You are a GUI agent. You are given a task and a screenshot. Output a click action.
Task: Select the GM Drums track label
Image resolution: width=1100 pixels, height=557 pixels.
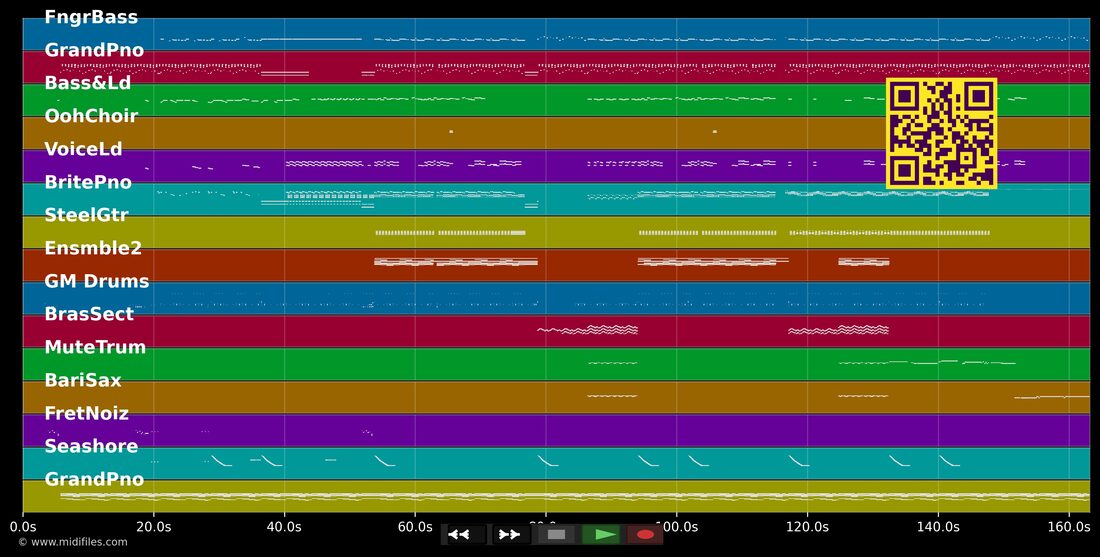tap(97, 281)
